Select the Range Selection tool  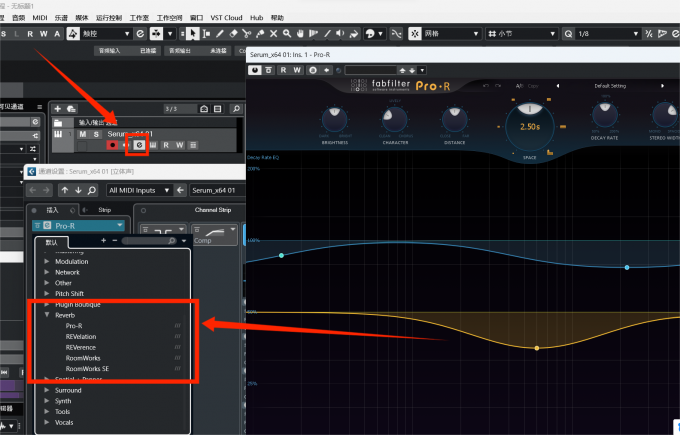206,33
